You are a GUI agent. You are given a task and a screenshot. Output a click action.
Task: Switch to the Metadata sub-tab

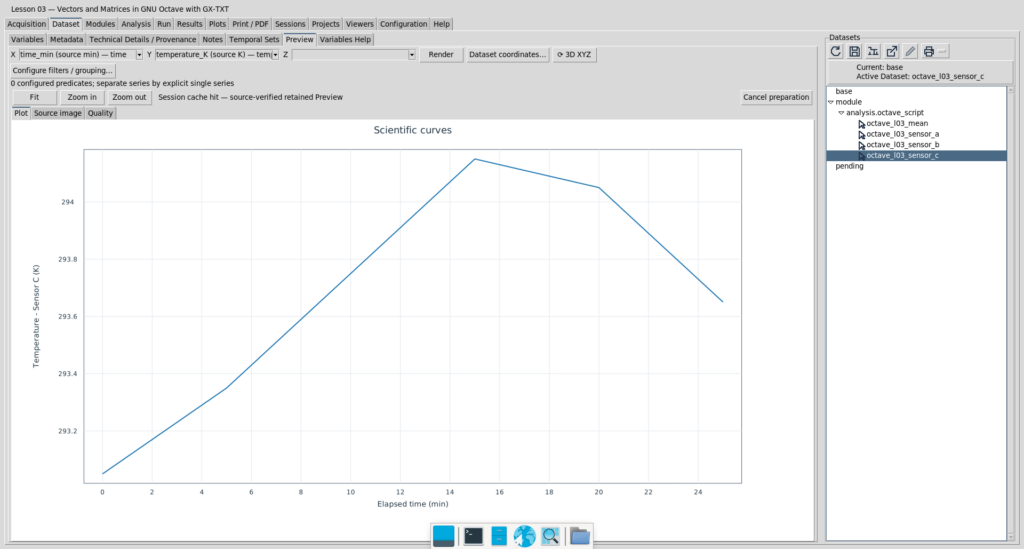click(x=67, y=40)
